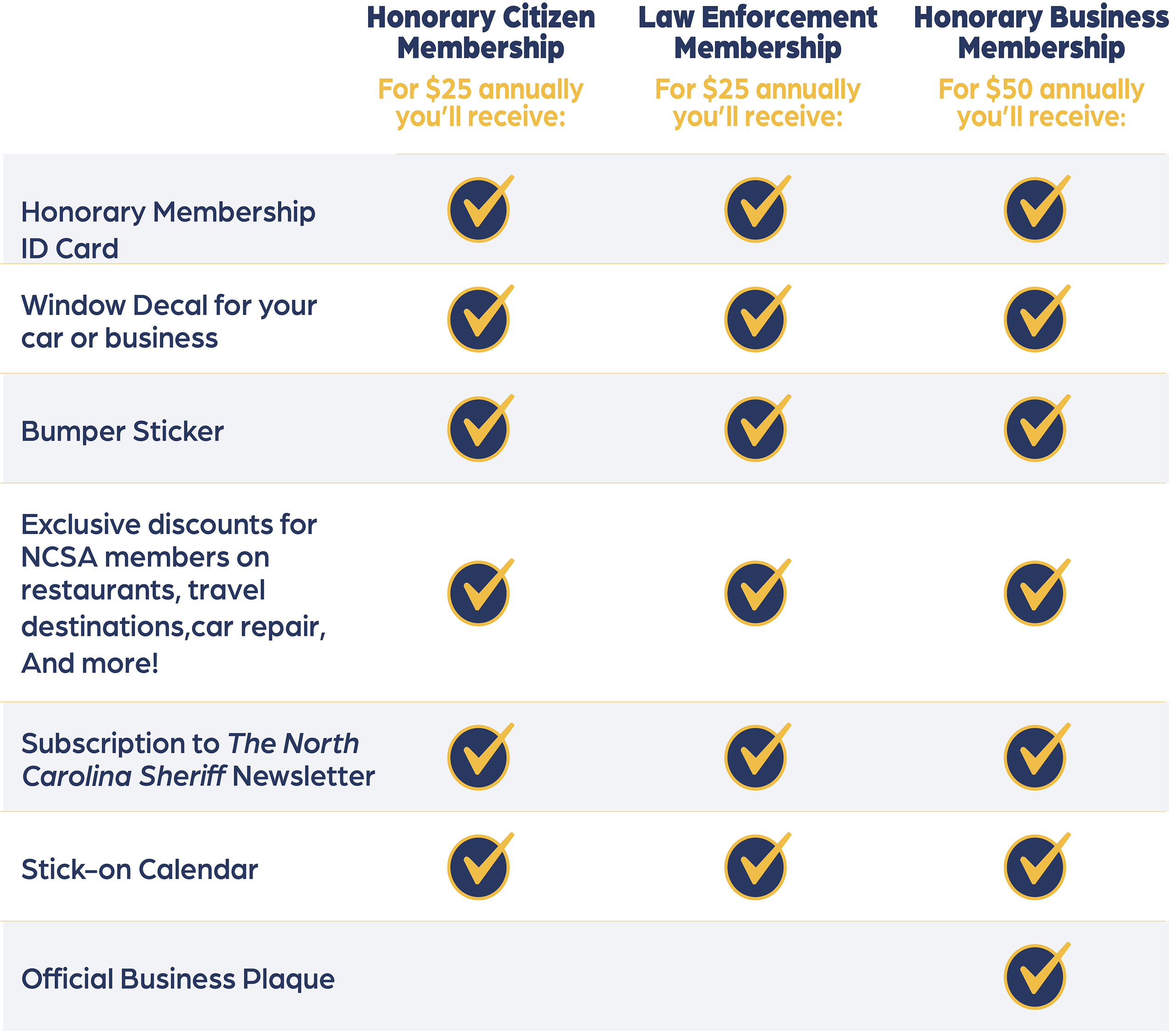Click Honorary Business checkmark for Exclusive discounts
Screen dimensions: 1176x1031
[x=1037, y=592]
